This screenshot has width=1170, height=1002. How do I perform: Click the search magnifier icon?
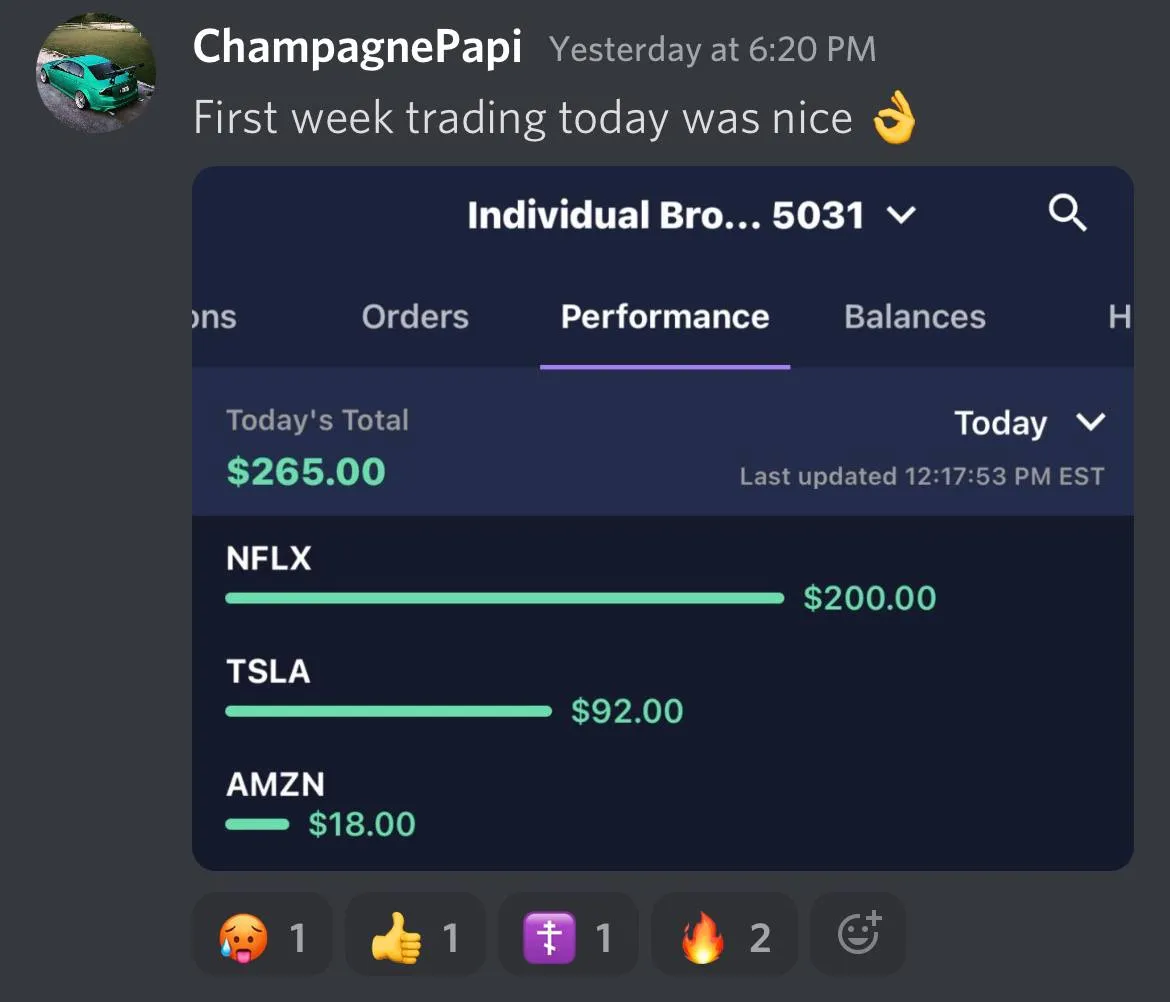tap(1067, 213)
